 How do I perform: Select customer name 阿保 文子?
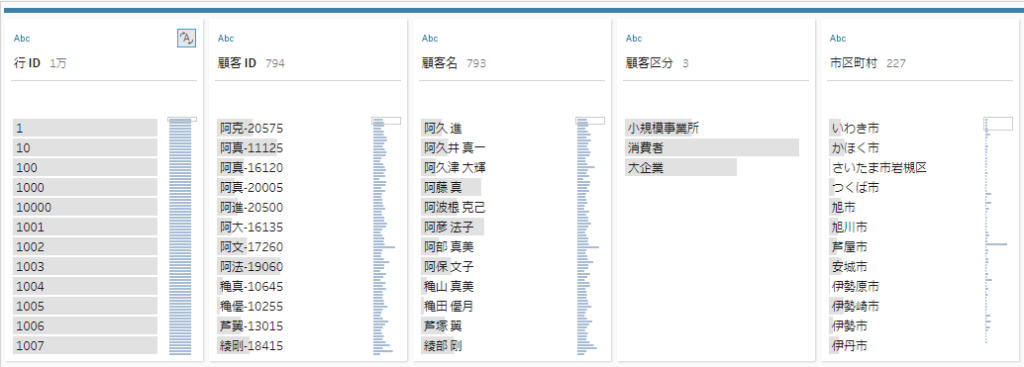point(449,266)
